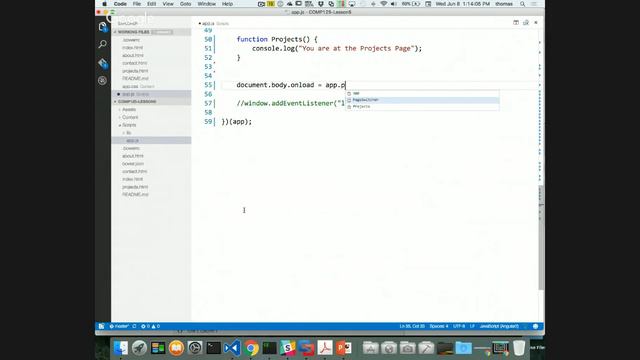Open the Trash in the Dock

(x=519, y=348)
